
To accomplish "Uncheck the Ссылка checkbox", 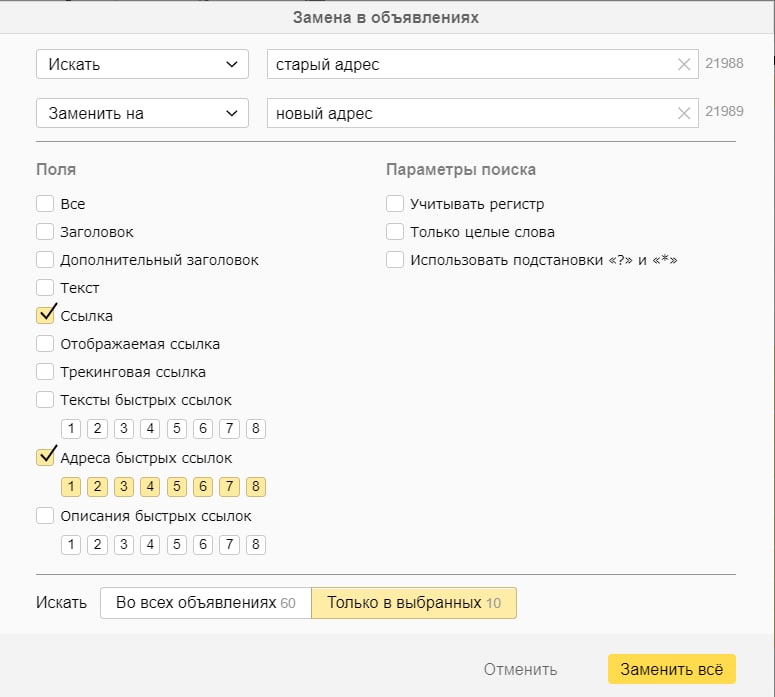I will (x=45, y=316).
